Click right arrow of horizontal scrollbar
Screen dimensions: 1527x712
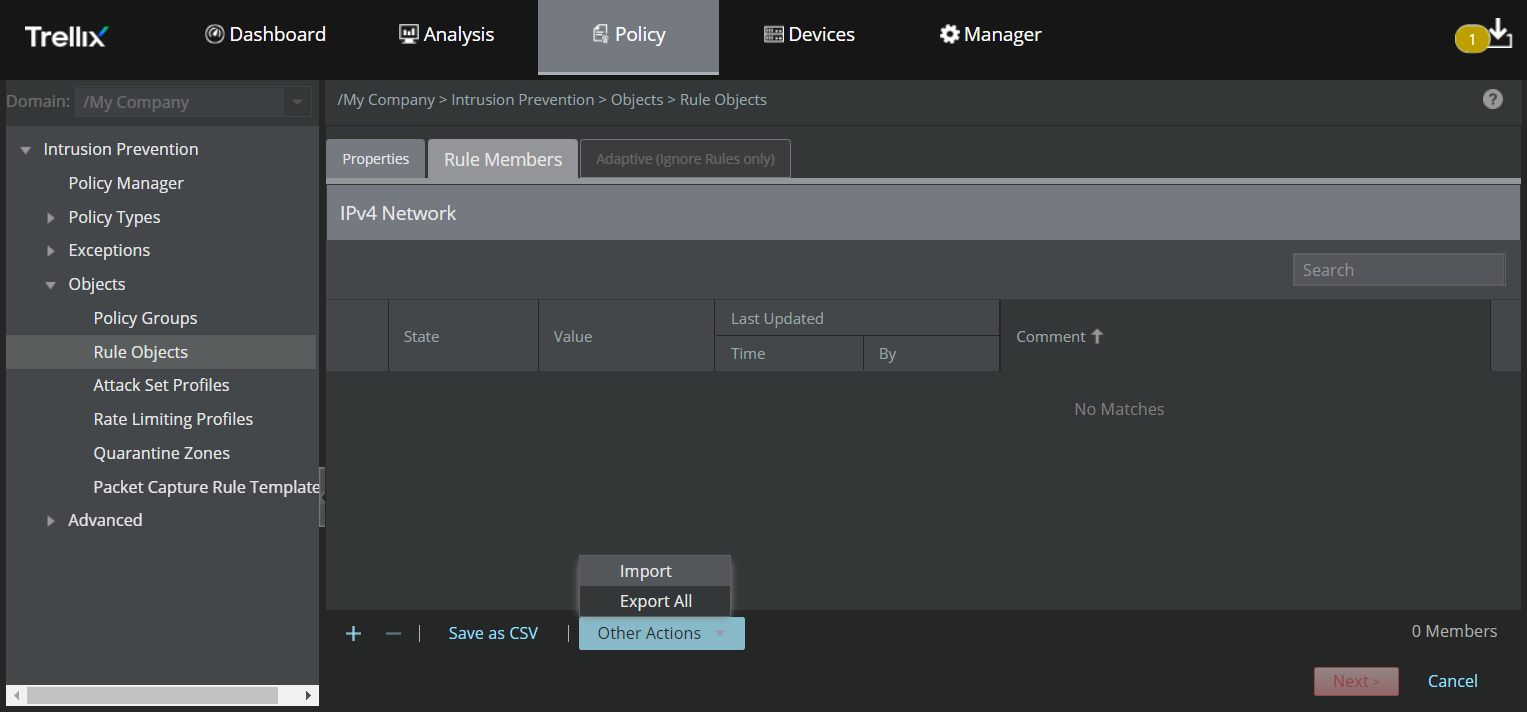(308, 695)
